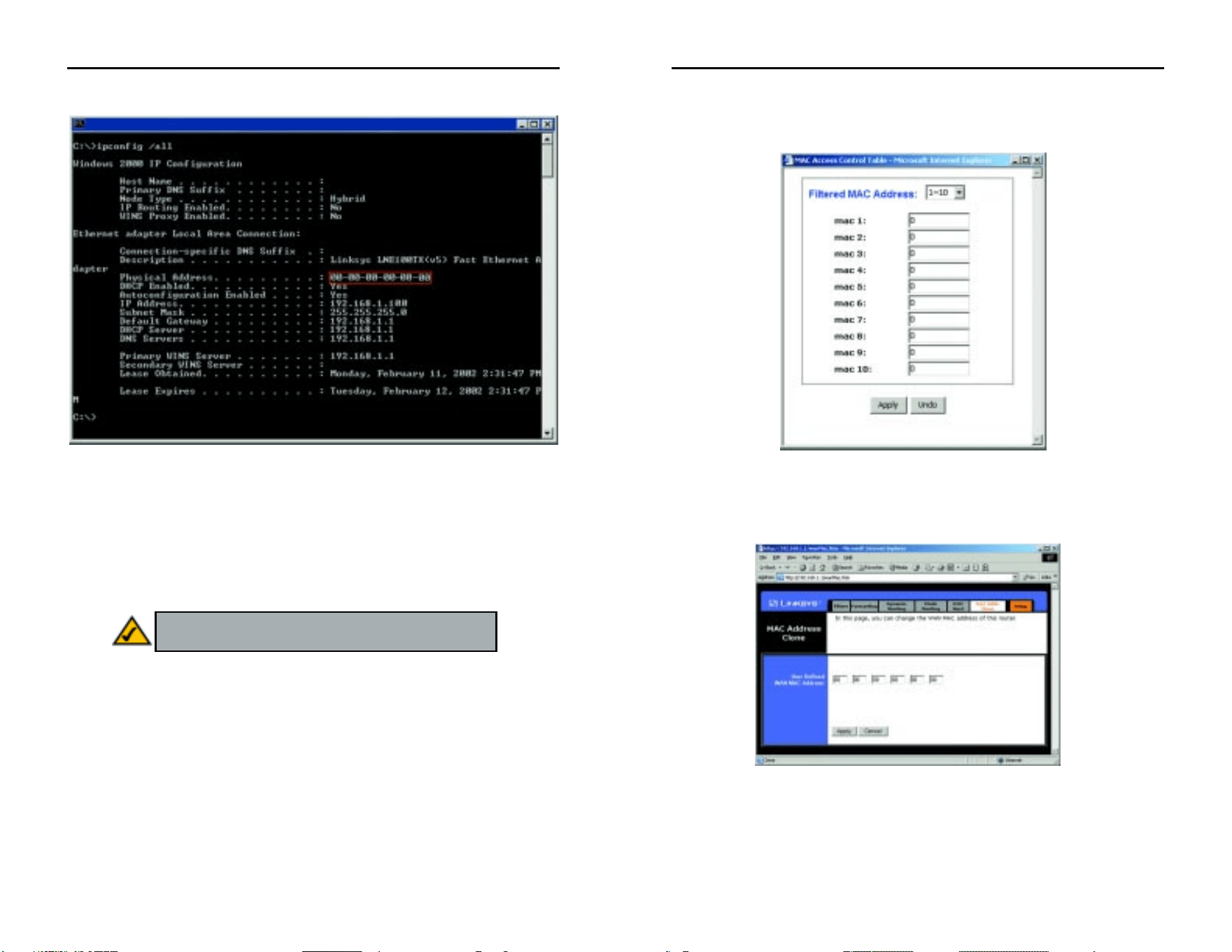Expand the browser address bar dropdown

pyautogui.click(x=1015, y=578)
